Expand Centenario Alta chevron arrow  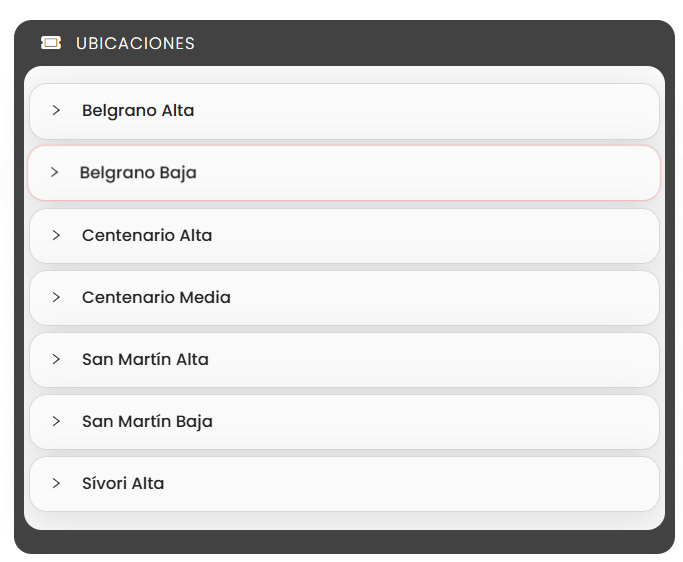tap(56, 235)
